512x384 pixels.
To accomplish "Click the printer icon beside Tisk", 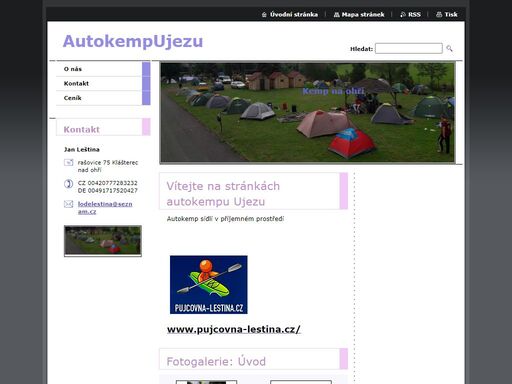I will point(439,15).
